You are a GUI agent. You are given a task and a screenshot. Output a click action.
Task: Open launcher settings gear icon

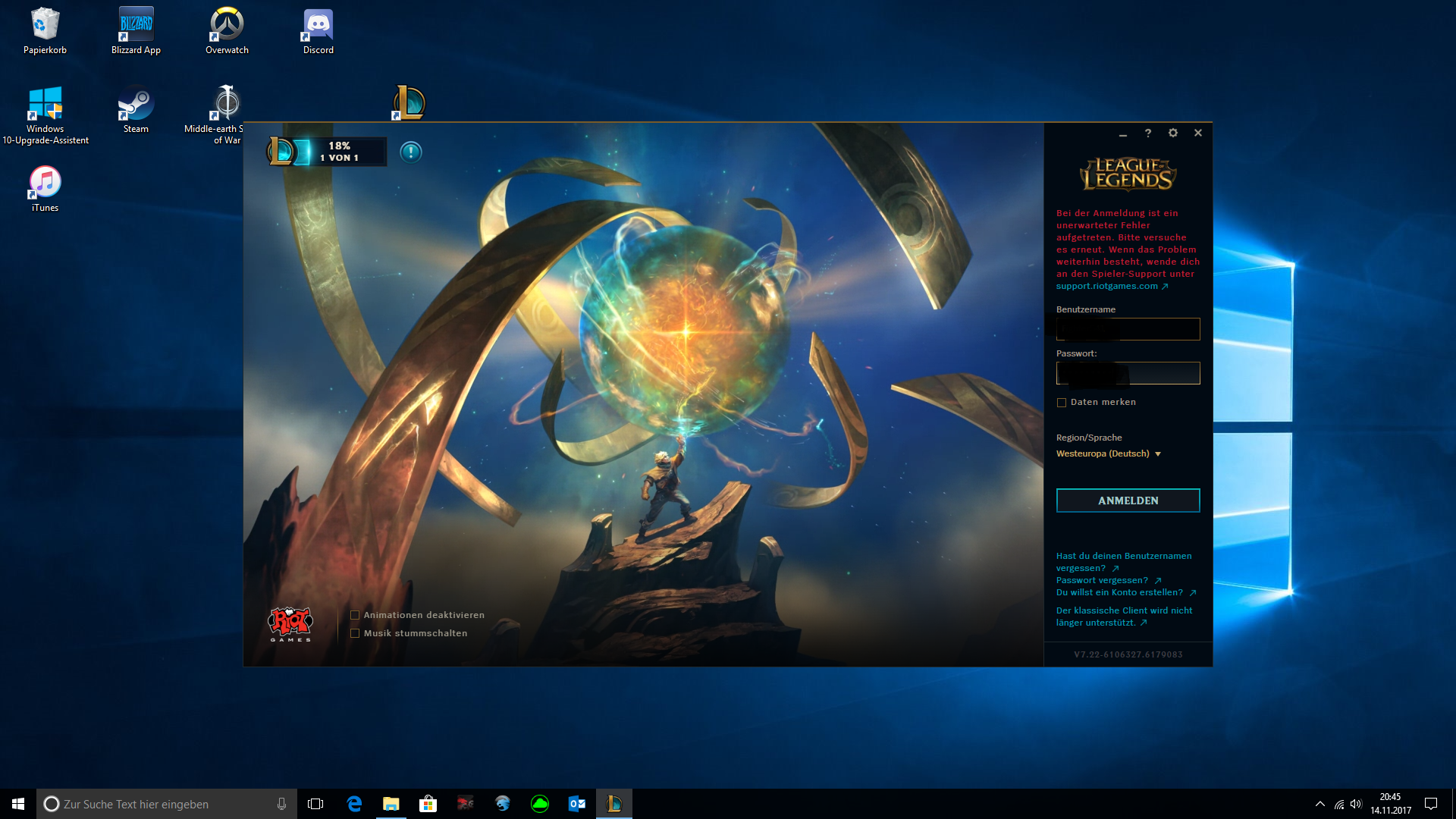[1173, 133]
